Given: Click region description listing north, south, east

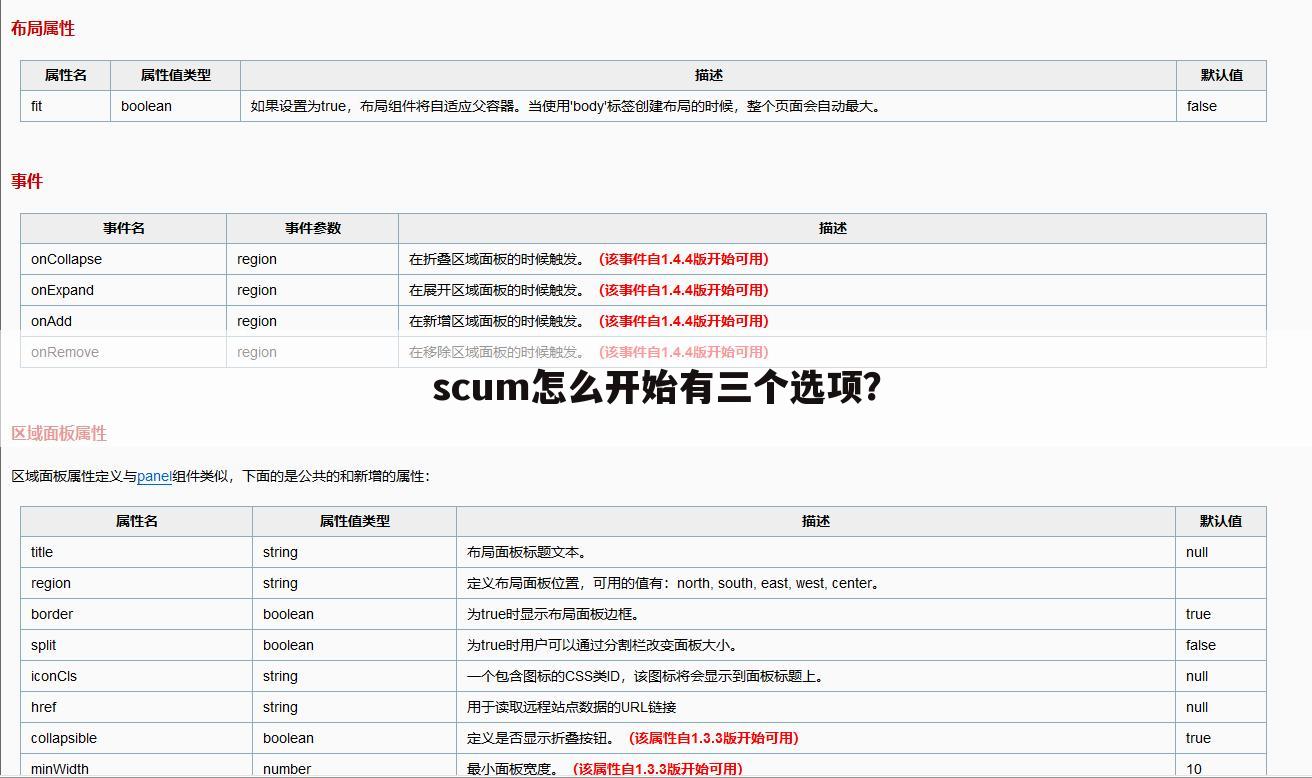Looking at the screenshot, I should tap(675, 583).
